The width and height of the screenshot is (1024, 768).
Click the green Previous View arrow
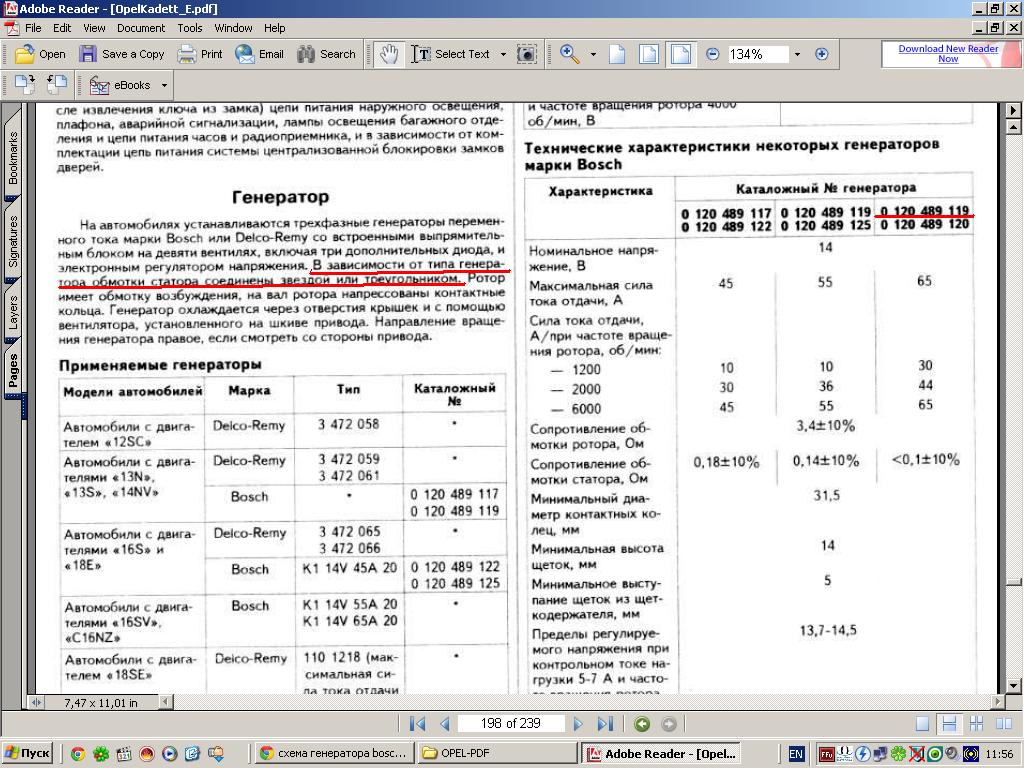tap(642, 723)
